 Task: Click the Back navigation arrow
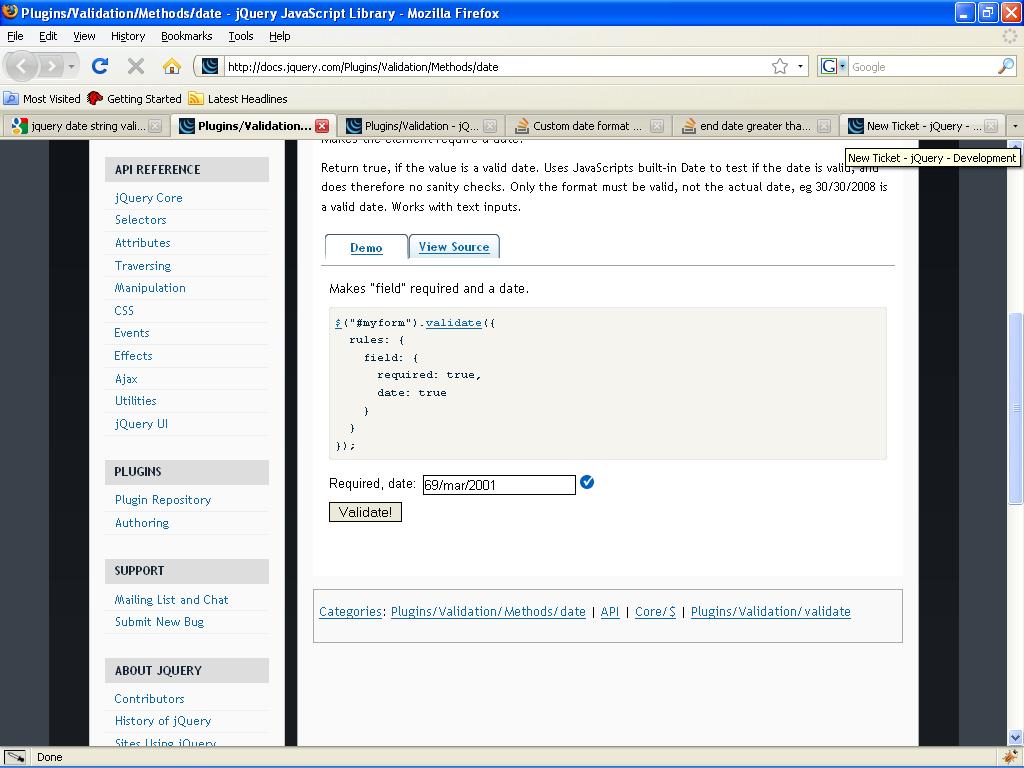[23, 67]
